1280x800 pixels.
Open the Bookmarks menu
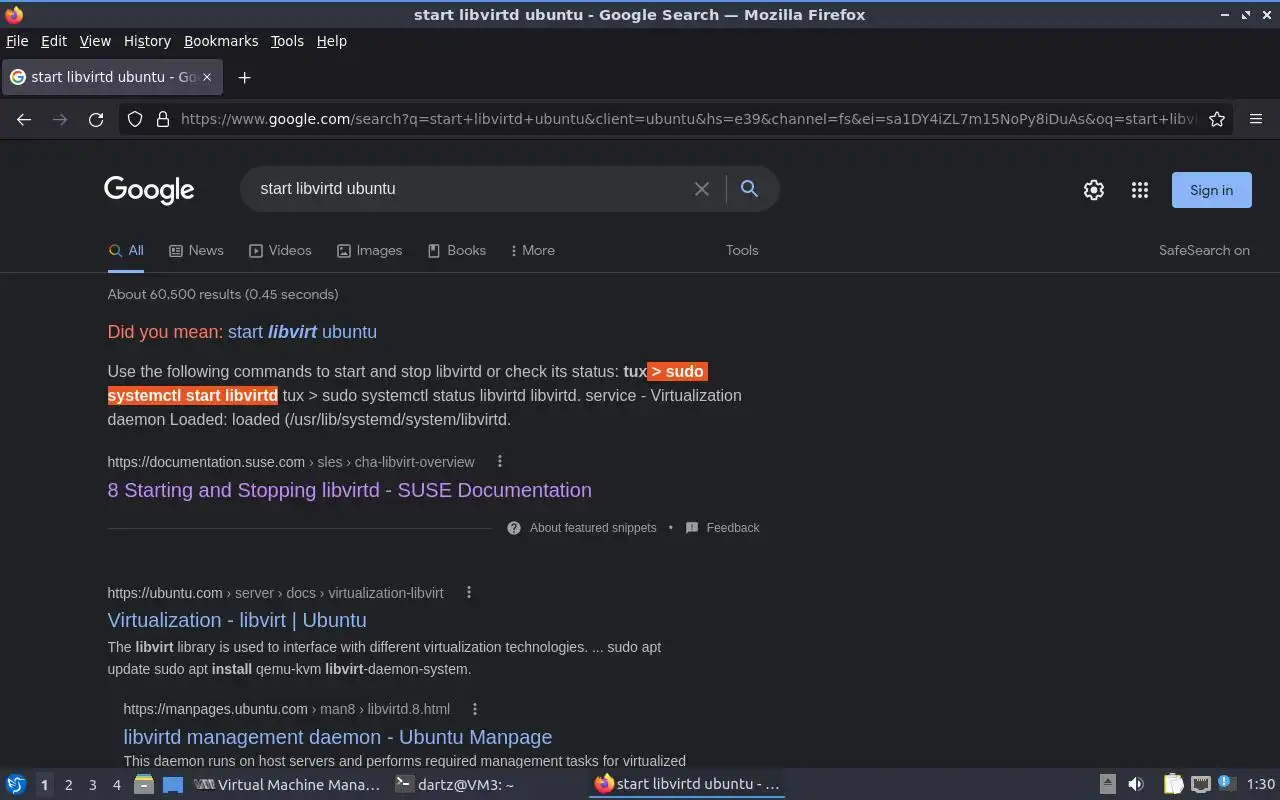[x=221, y=41]
